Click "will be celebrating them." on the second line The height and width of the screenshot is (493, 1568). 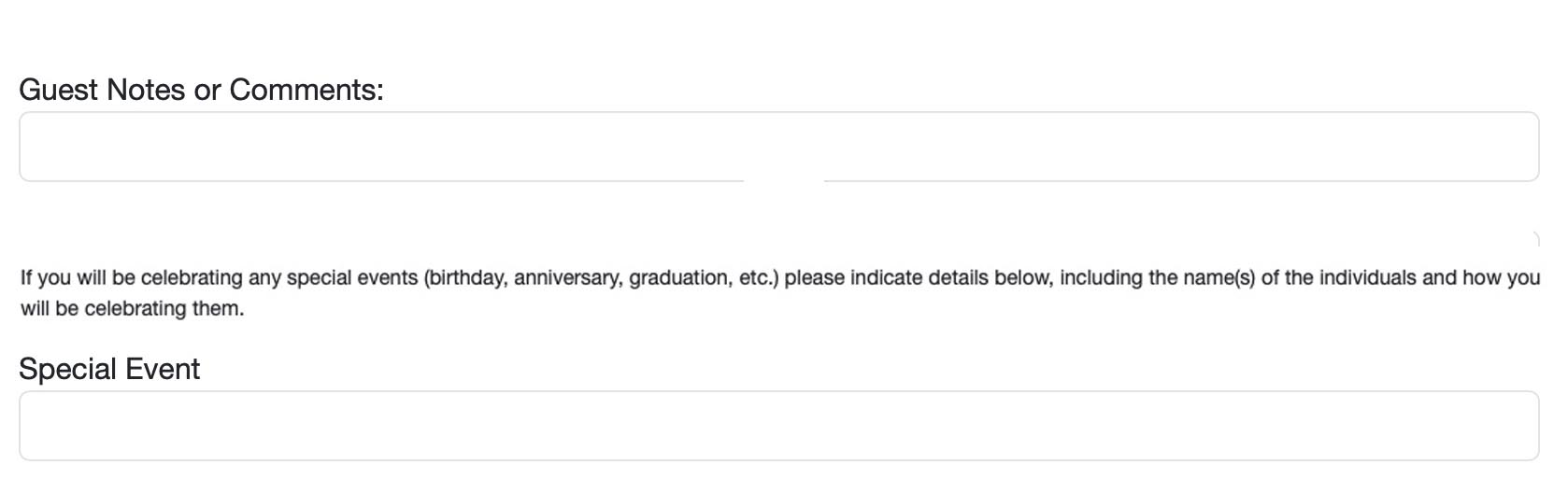tap(132, 309)
